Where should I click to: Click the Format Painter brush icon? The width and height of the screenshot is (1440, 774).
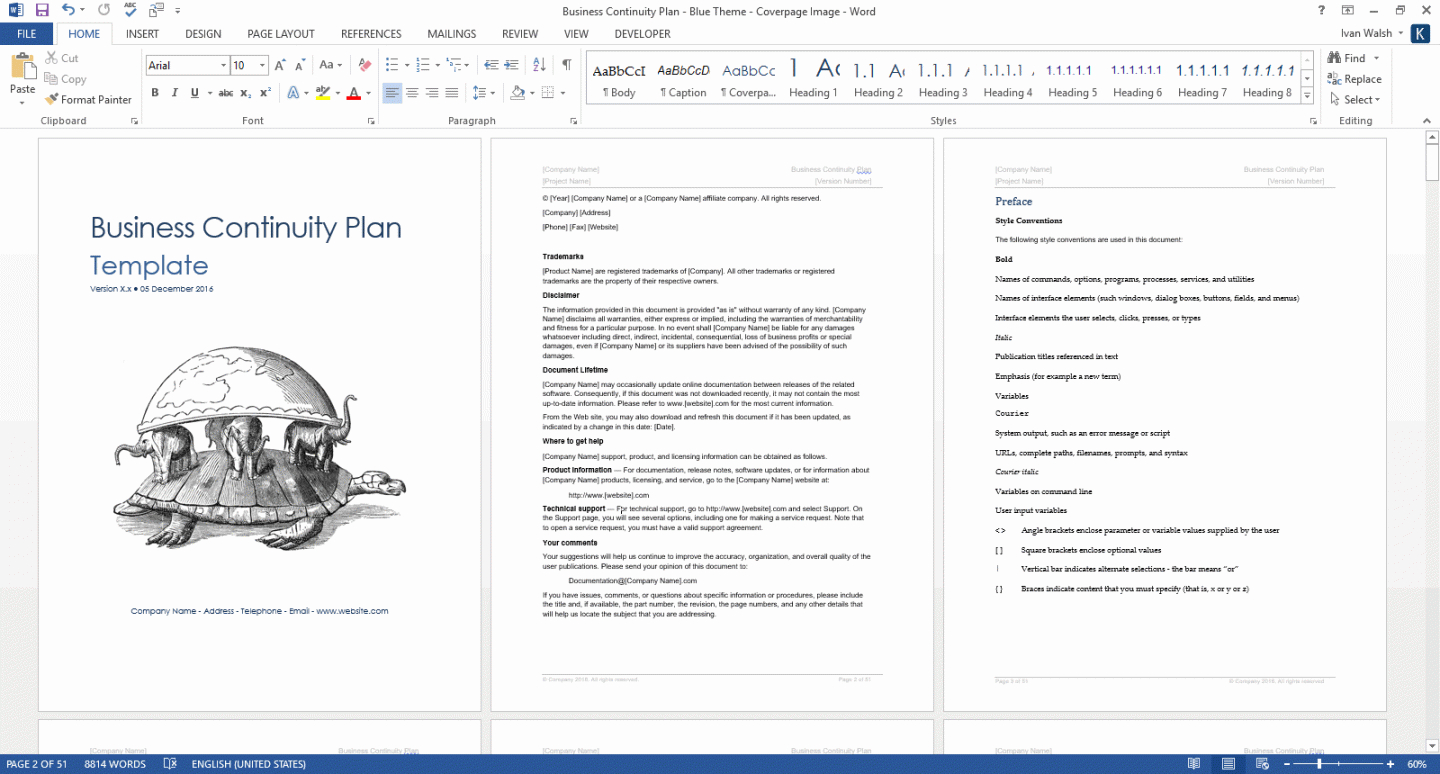coord(52,100)
